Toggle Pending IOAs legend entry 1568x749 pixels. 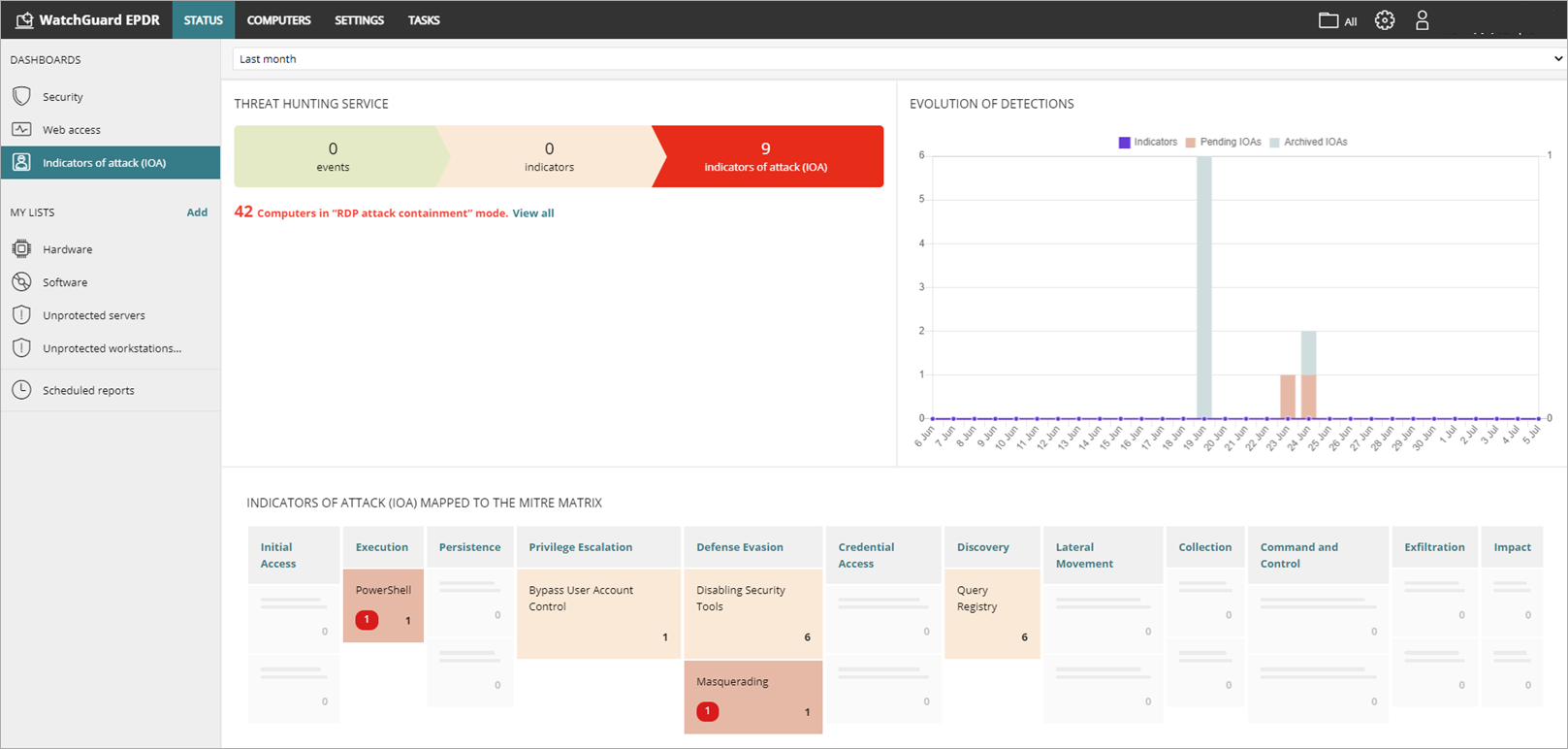pos(1224,143)
